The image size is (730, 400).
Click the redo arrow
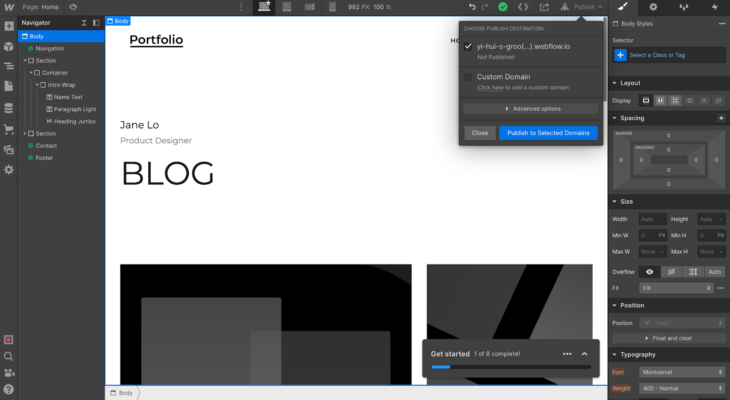click(485, 7)
